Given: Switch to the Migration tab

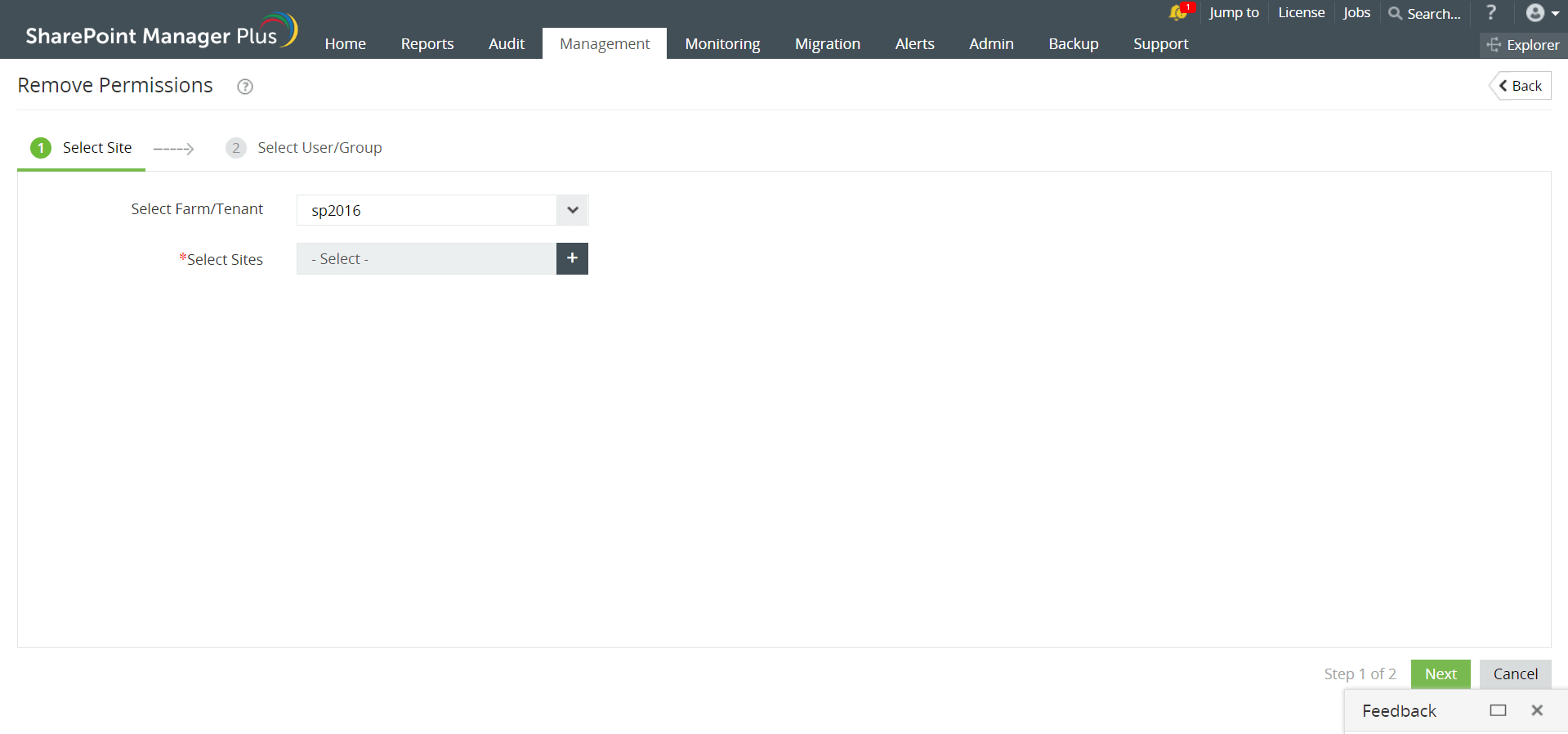Looking at the screenshot, I should pos(828,43).
